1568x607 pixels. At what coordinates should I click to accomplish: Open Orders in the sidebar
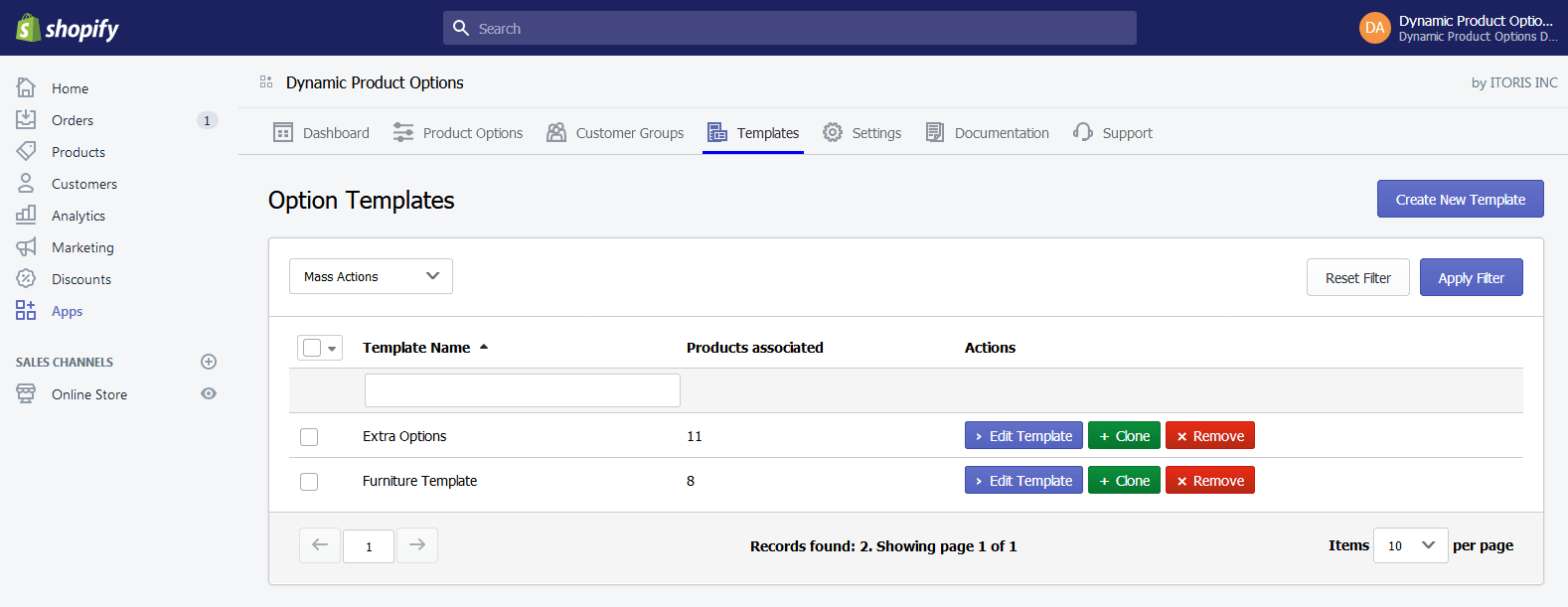point(73,120)
